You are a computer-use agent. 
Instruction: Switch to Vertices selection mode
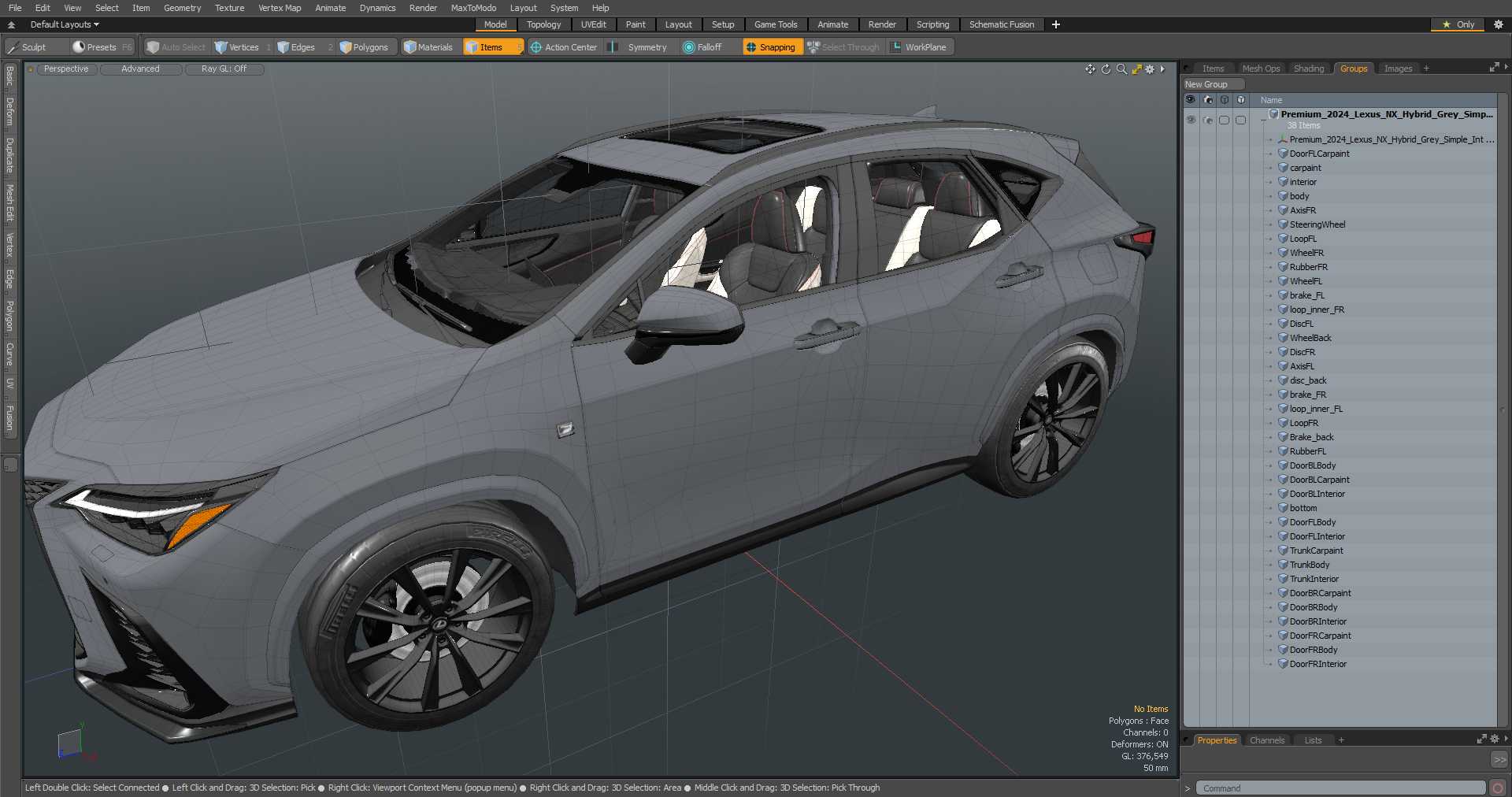tap(243, 47)
